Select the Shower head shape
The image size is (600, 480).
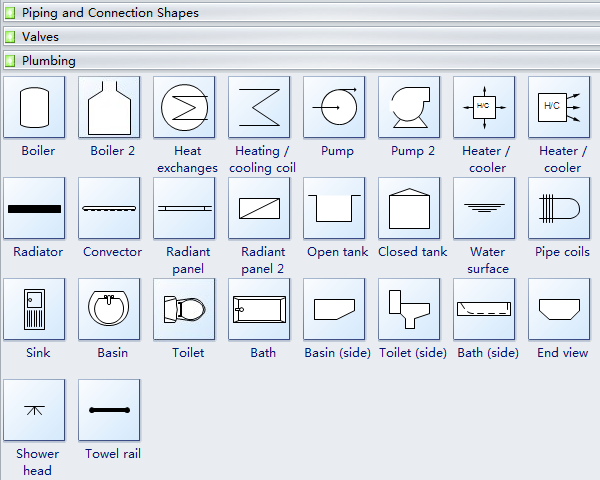coord(34,410)
